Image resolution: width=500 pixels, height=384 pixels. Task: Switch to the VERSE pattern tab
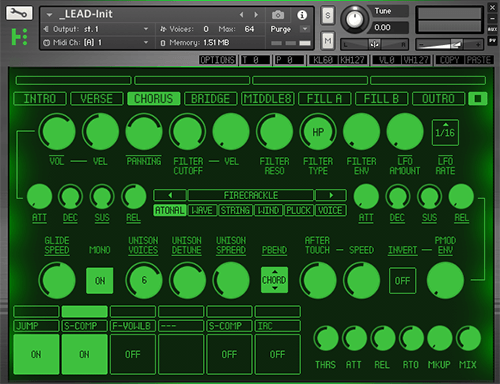97,99
